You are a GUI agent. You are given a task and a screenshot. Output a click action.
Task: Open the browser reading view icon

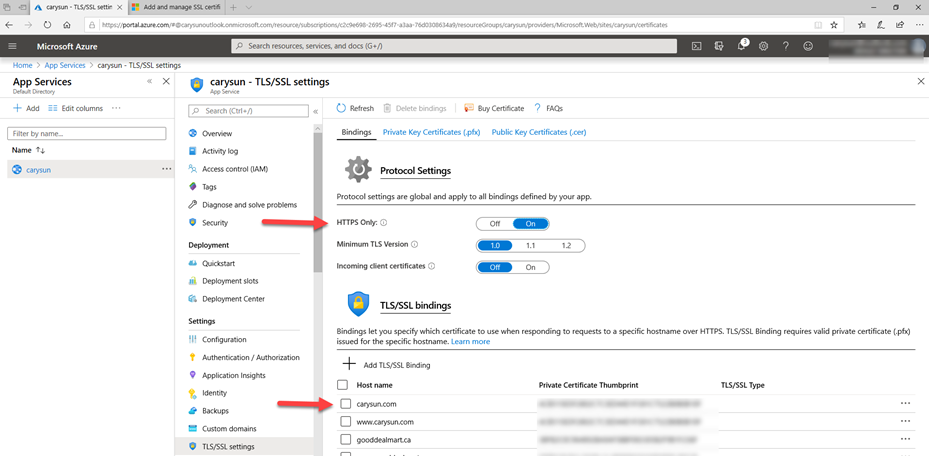tap(818, 25)
